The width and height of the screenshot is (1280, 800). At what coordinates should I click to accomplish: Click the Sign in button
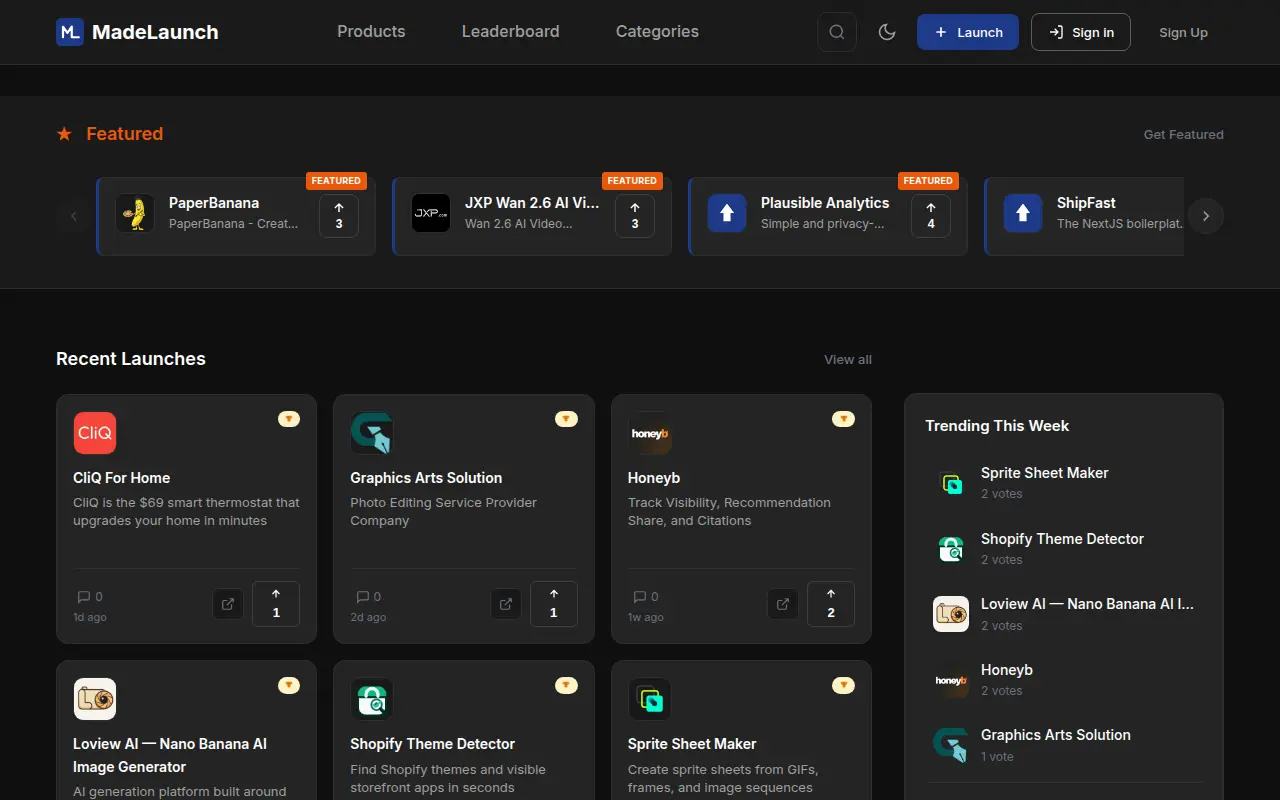coord(1081,32)
